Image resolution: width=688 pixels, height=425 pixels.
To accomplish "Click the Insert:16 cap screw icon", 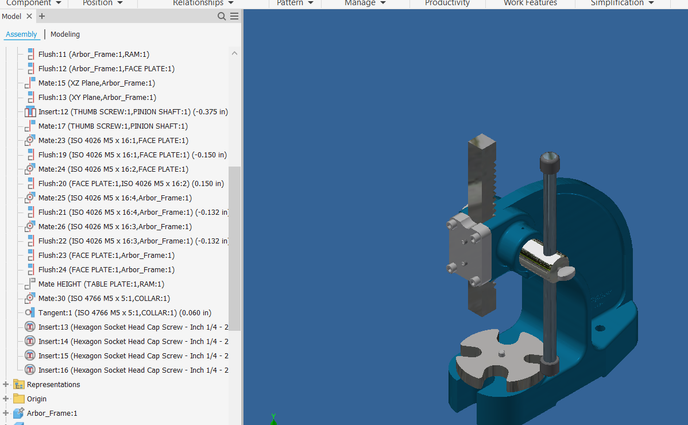I will [30, 370].
